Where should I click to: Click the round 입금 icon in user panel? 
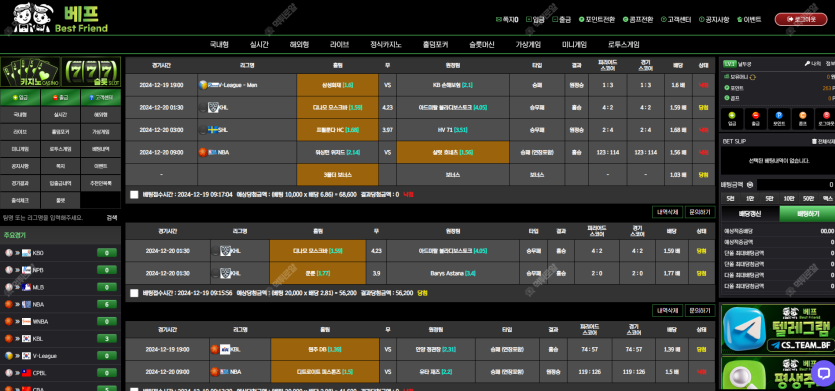click(732, 118)
